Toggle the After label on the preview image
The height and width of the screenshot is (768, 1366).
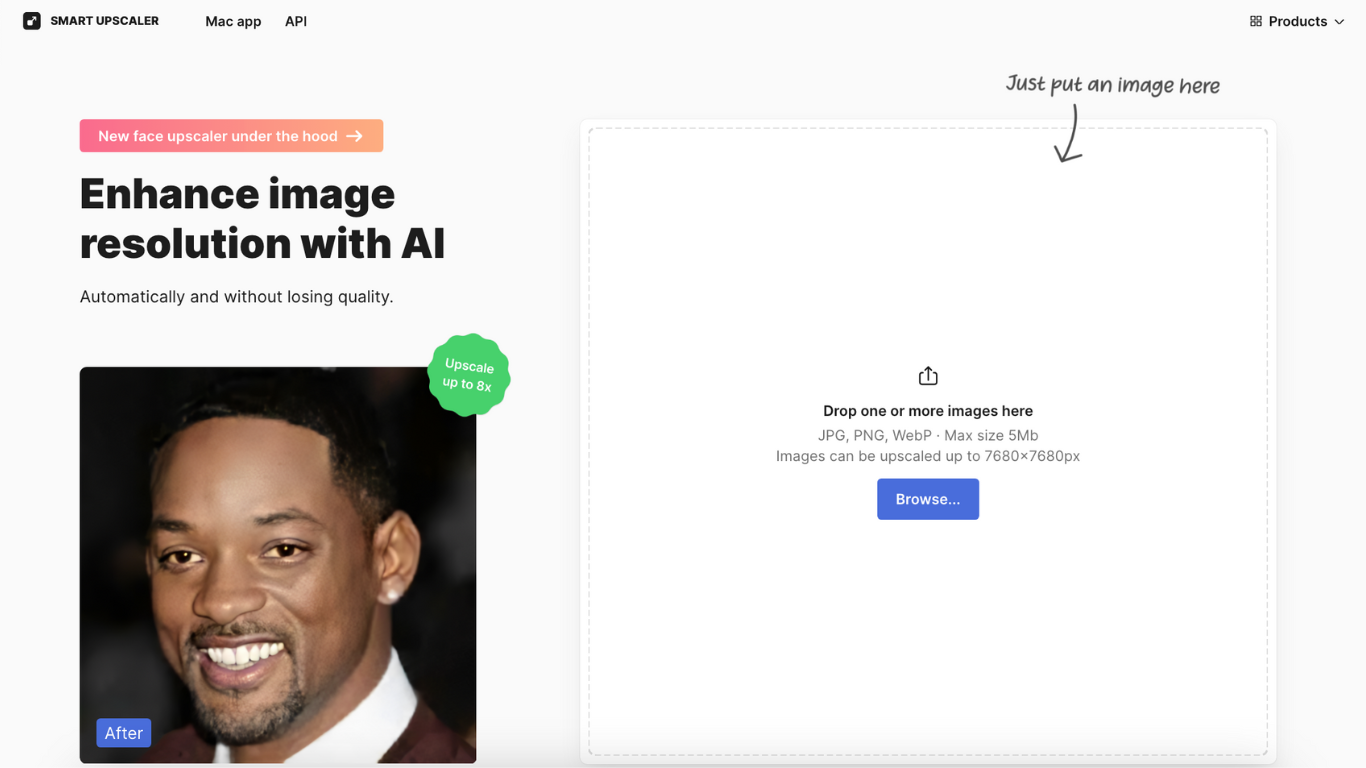(123, 732)
